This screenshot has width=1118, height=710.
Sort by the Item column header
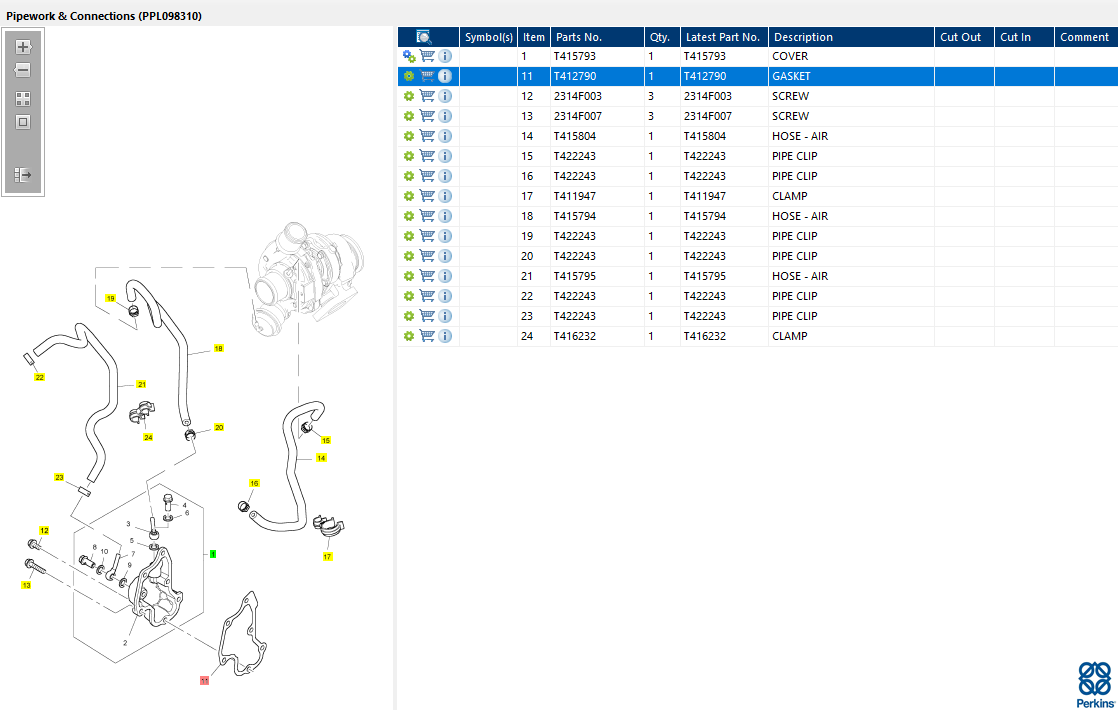point(533,37)
